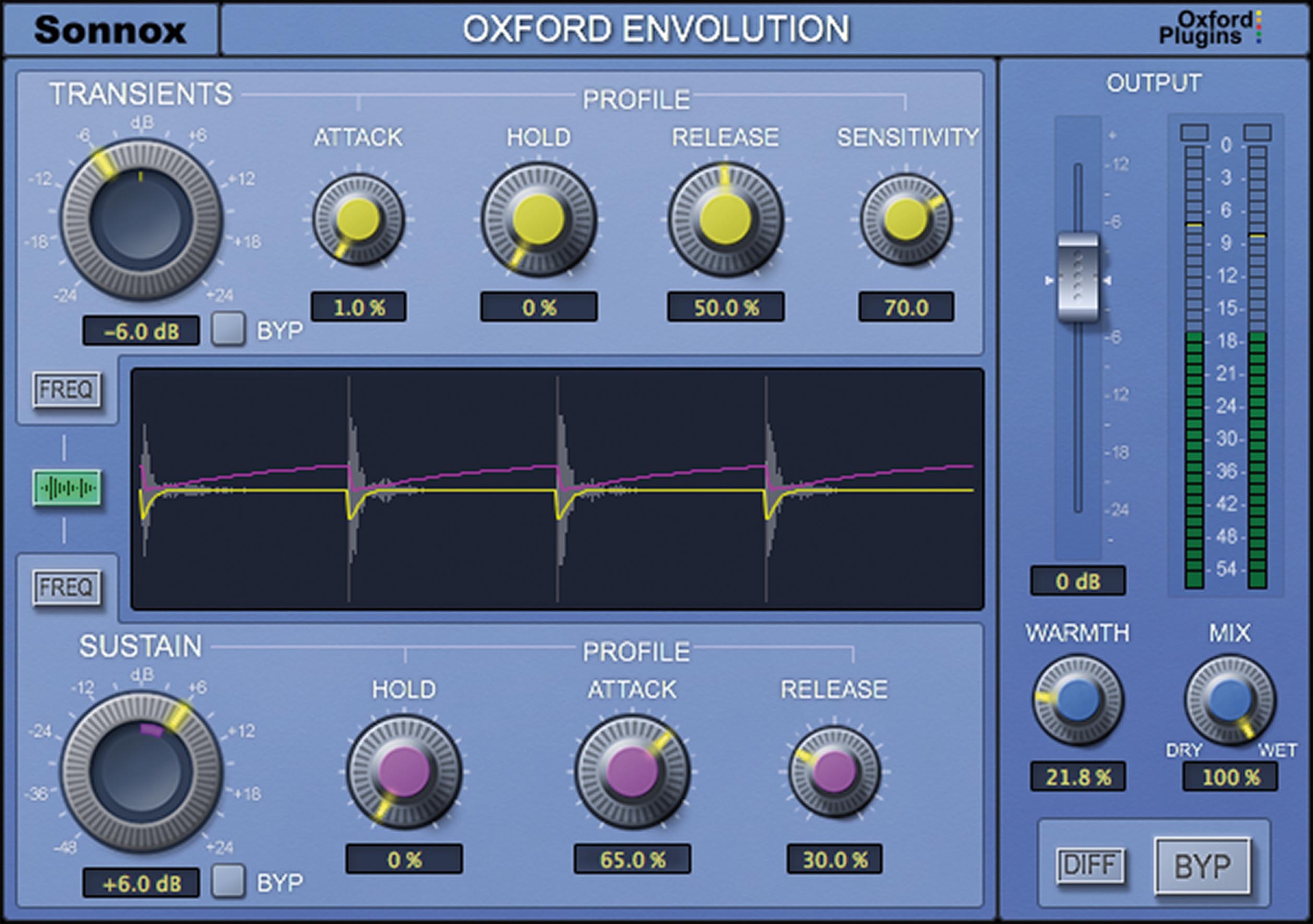Click the Sustain Release 30.0 % field

[834, 859]
